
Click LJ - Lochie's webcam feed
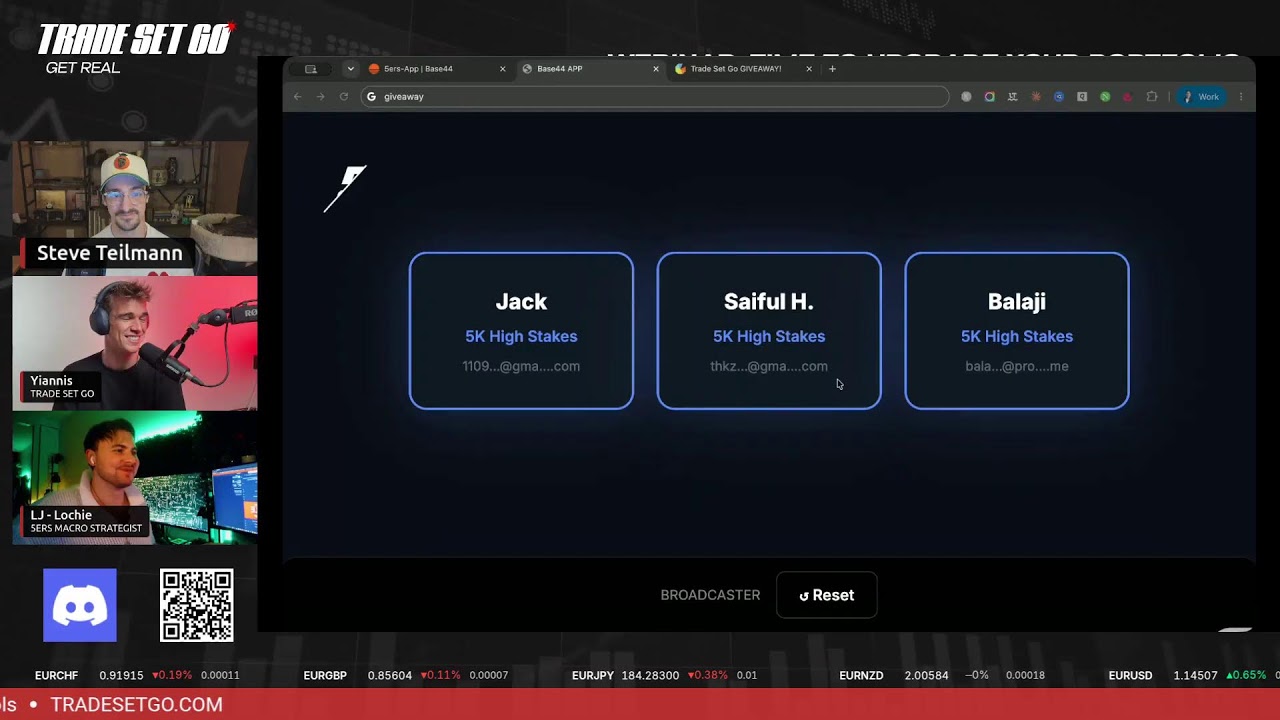(135, 479)
